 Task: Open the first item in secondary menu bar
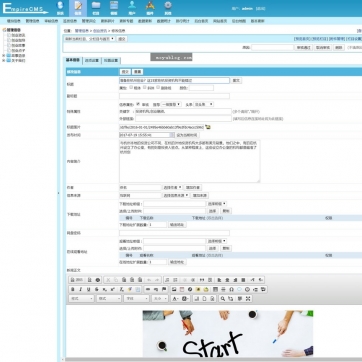[x=14, y=21]
